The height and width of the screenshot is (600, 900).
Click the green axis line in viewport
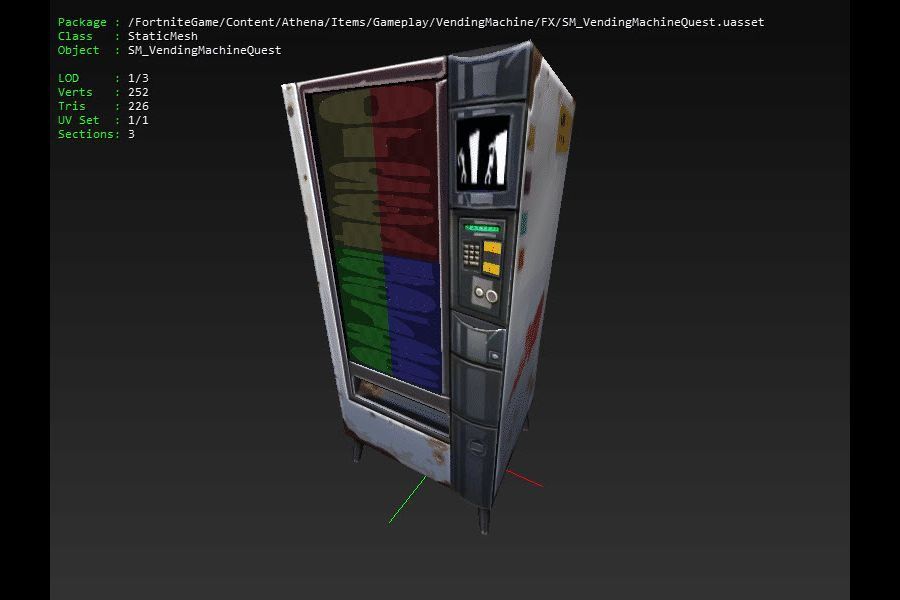click(x=408, y=500)
